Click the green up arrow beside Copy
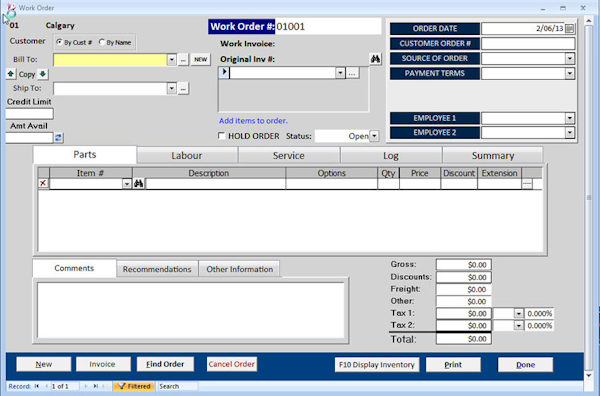This screenshot has width=600, height=396. (x=11, y=74)
